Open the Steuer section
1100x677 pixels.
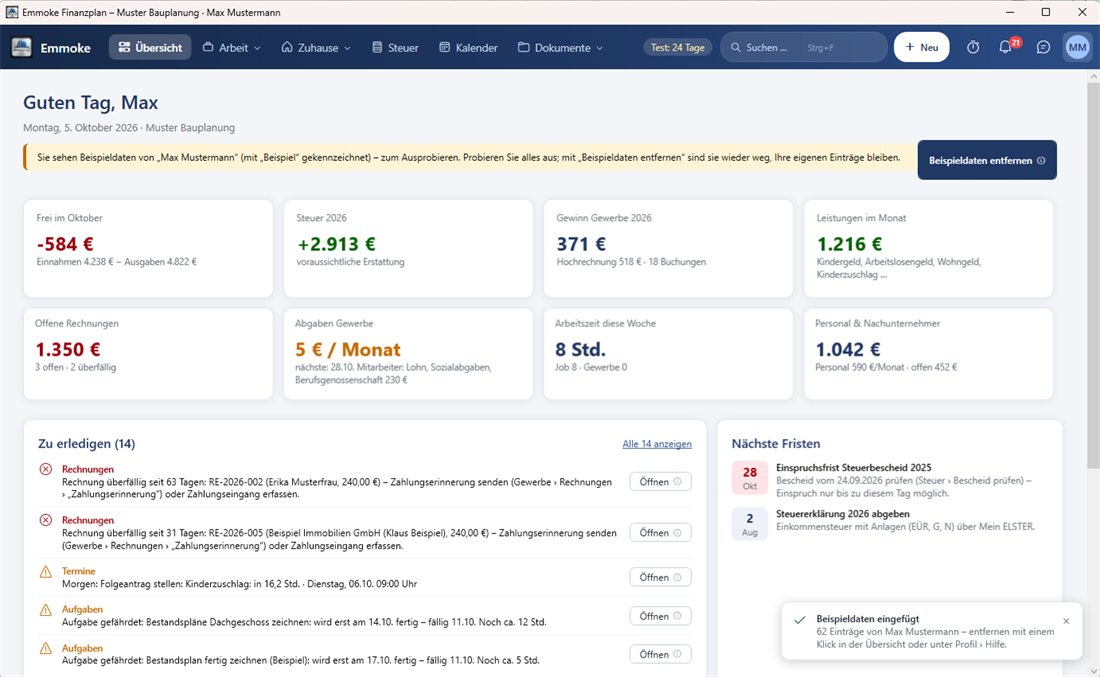(x=395, y=47)
